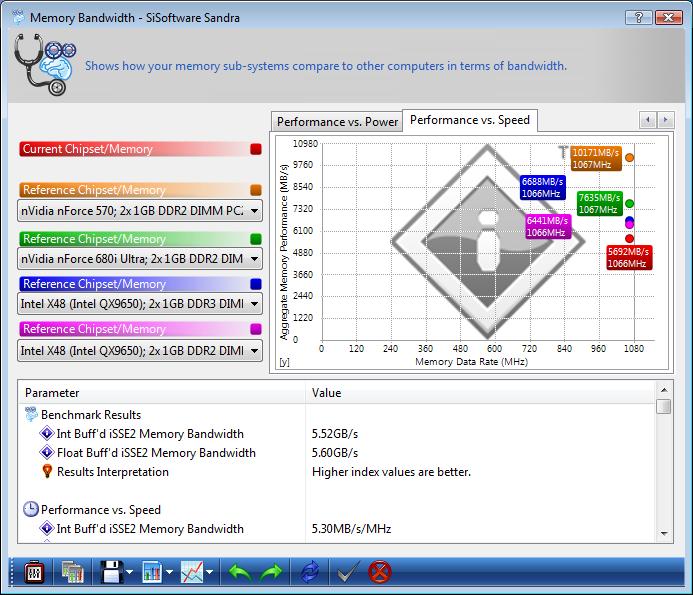693x595 pixels.
Task: Click the [y] axis toggle label
Action: coord(285,362)
